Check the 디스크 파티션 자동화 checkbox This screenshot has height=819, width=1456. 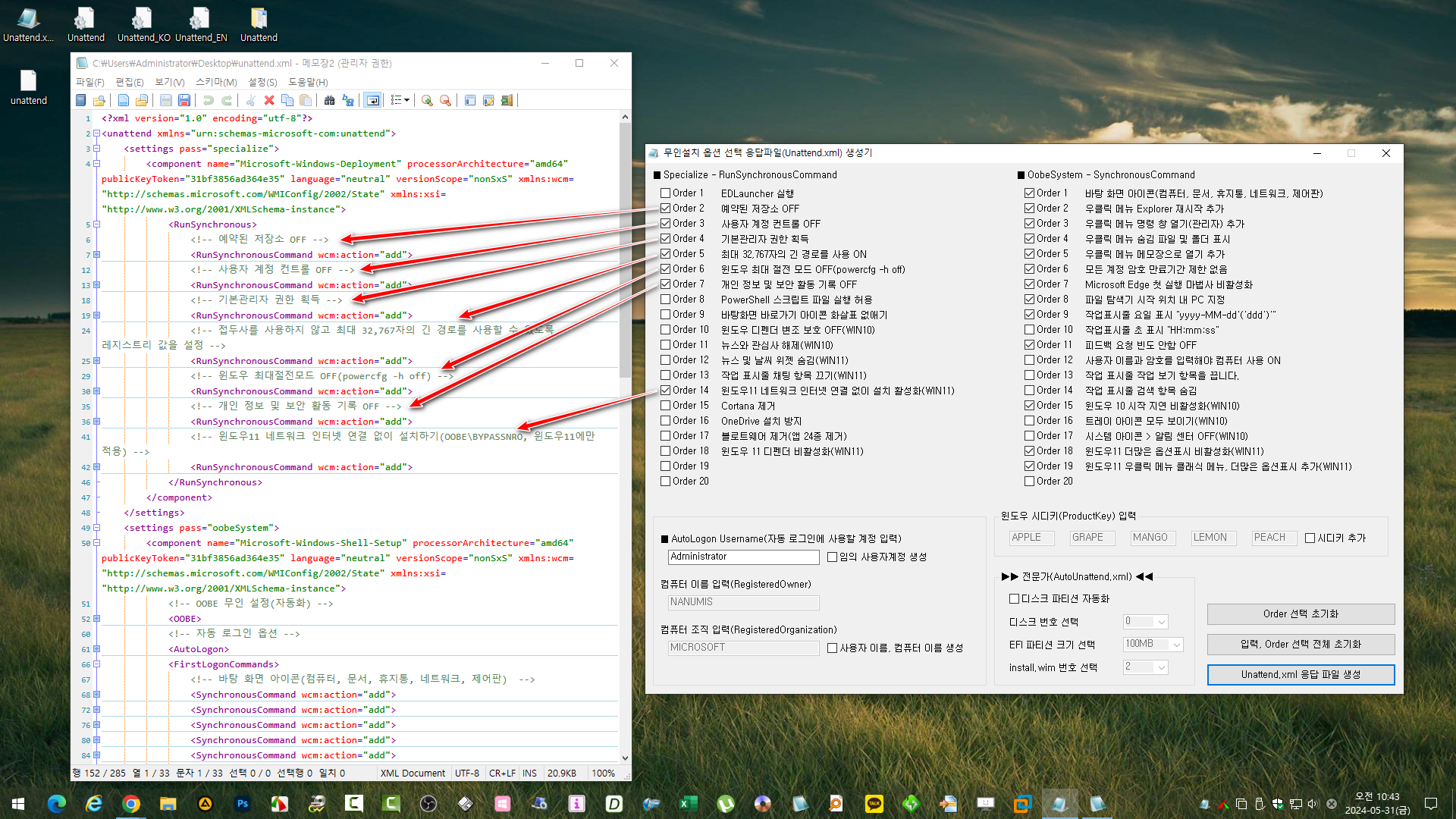coord(1014,599)
